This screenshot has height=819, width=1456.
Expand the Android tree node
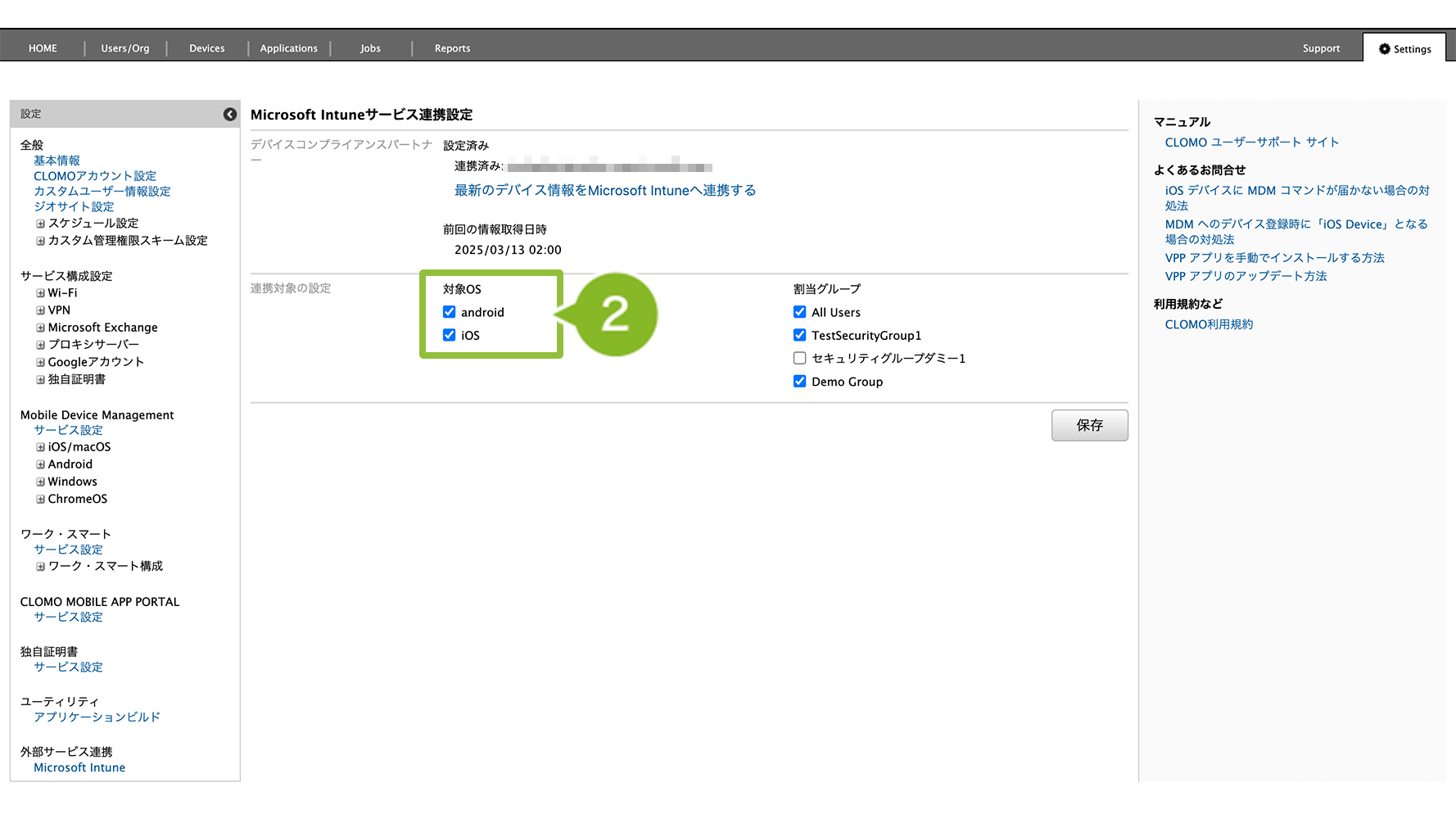40,464
